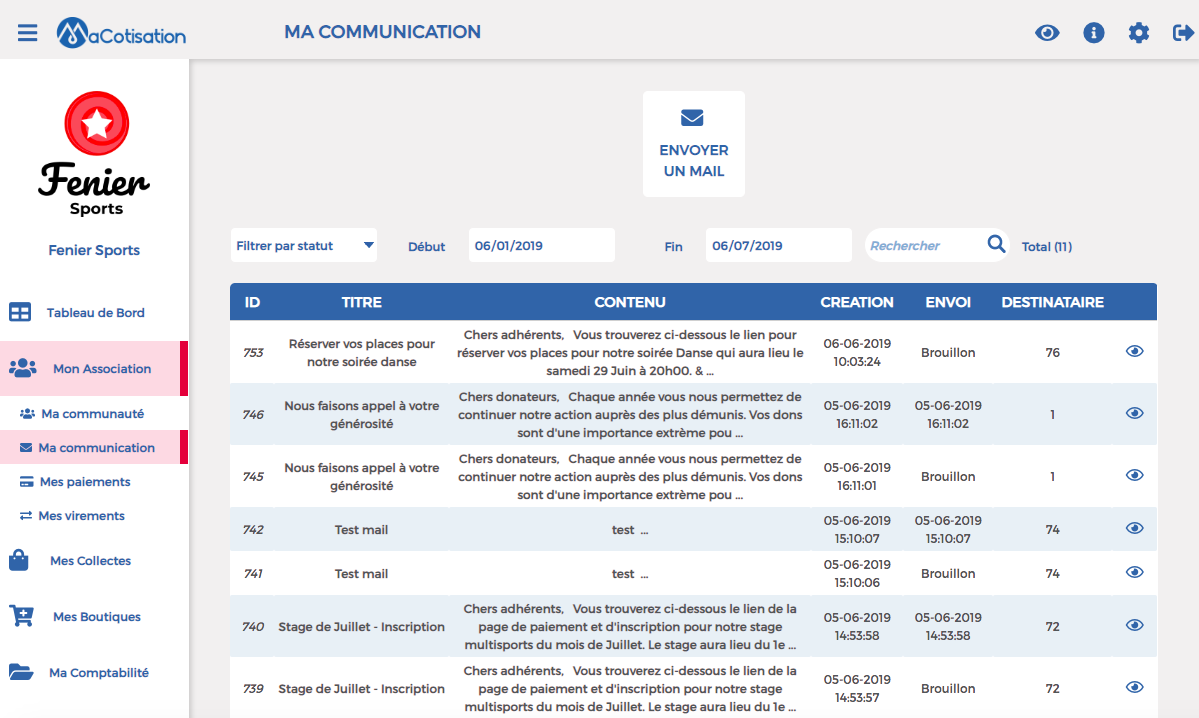
Task: Open settings gear icon
Action: 1139,33
